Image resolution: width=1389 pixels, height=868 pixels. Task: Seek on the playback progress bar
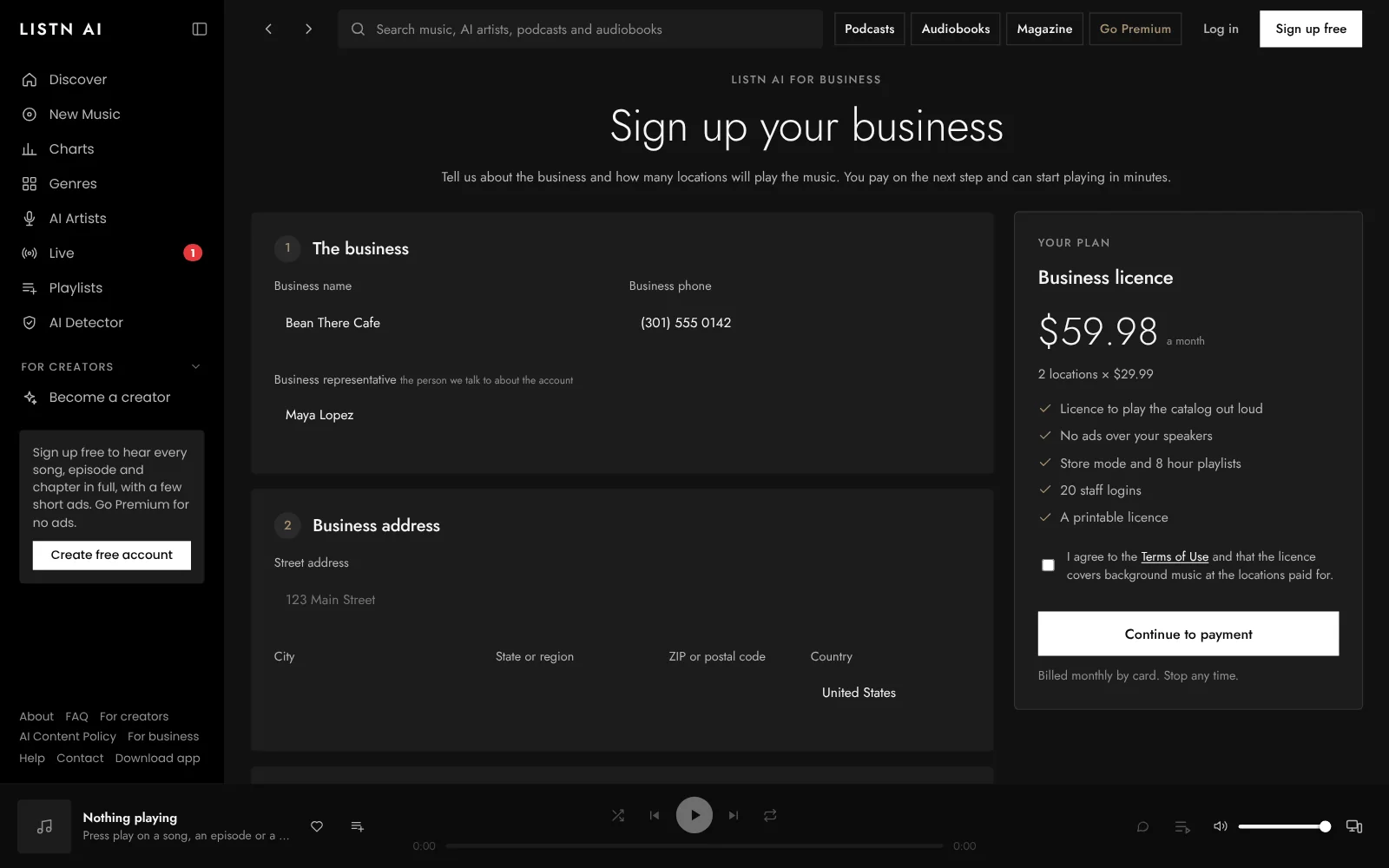(694, 845)
